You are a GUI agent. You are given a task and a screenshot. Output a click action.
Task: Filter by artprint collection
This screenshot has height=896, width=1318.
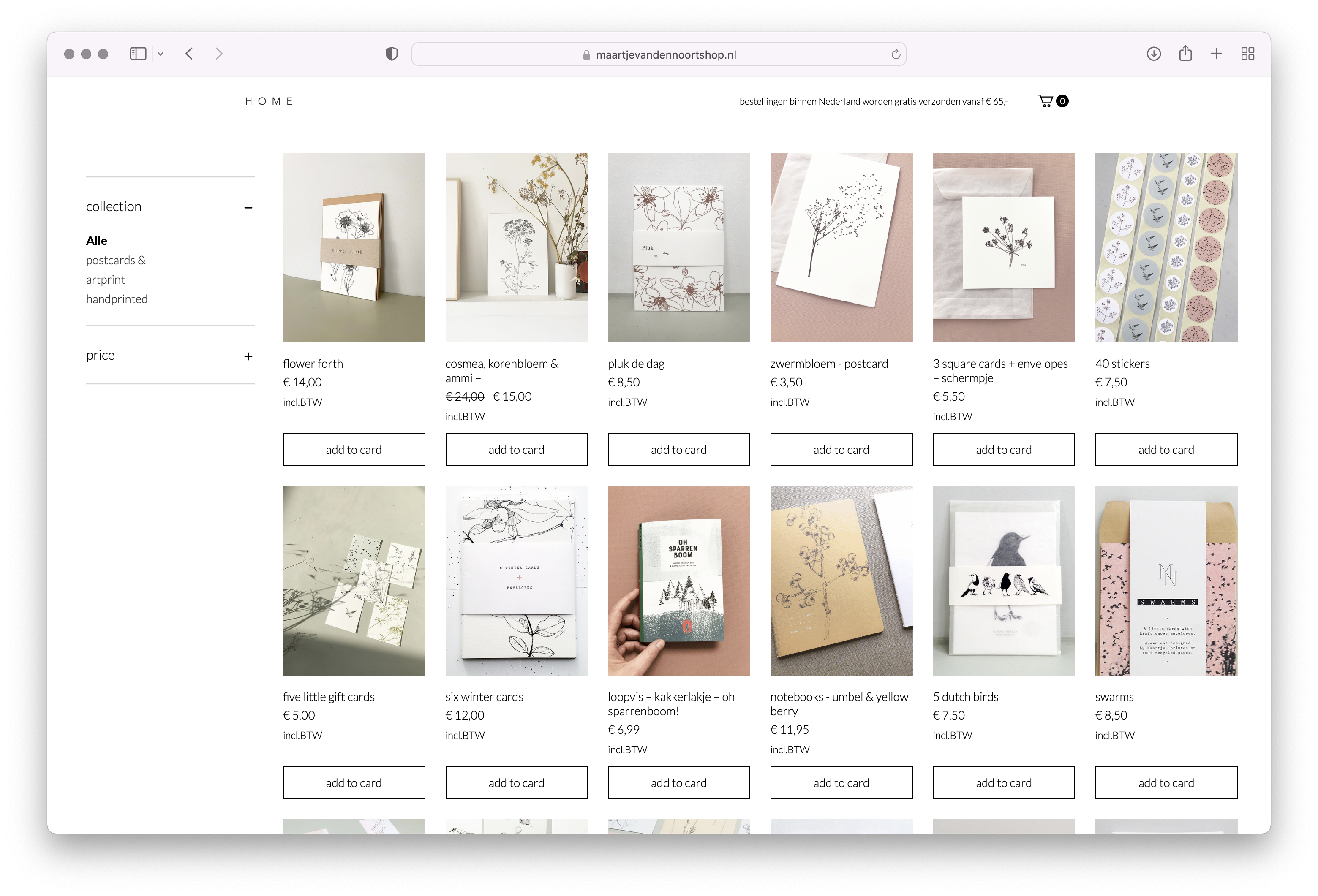pyautogui.click(x=106, y=280)
